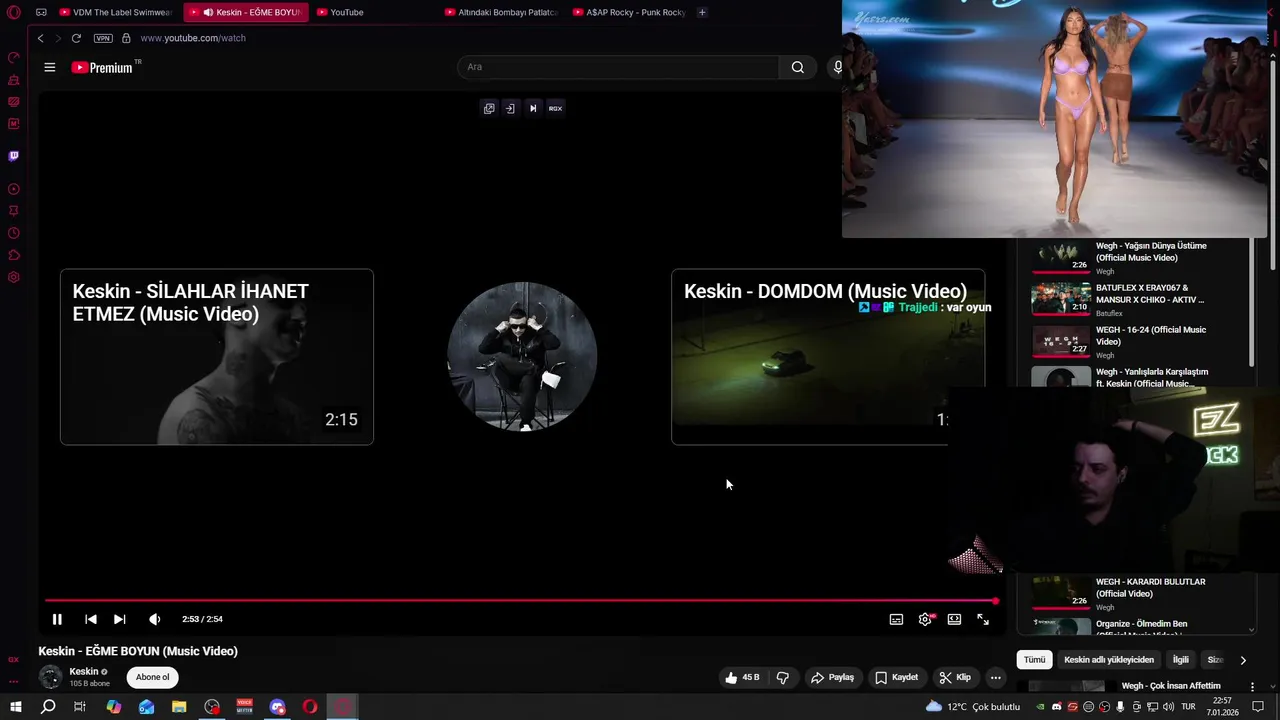The image size is (1280, 720).
Task: Like the video (45 B)
Action: 742,677
